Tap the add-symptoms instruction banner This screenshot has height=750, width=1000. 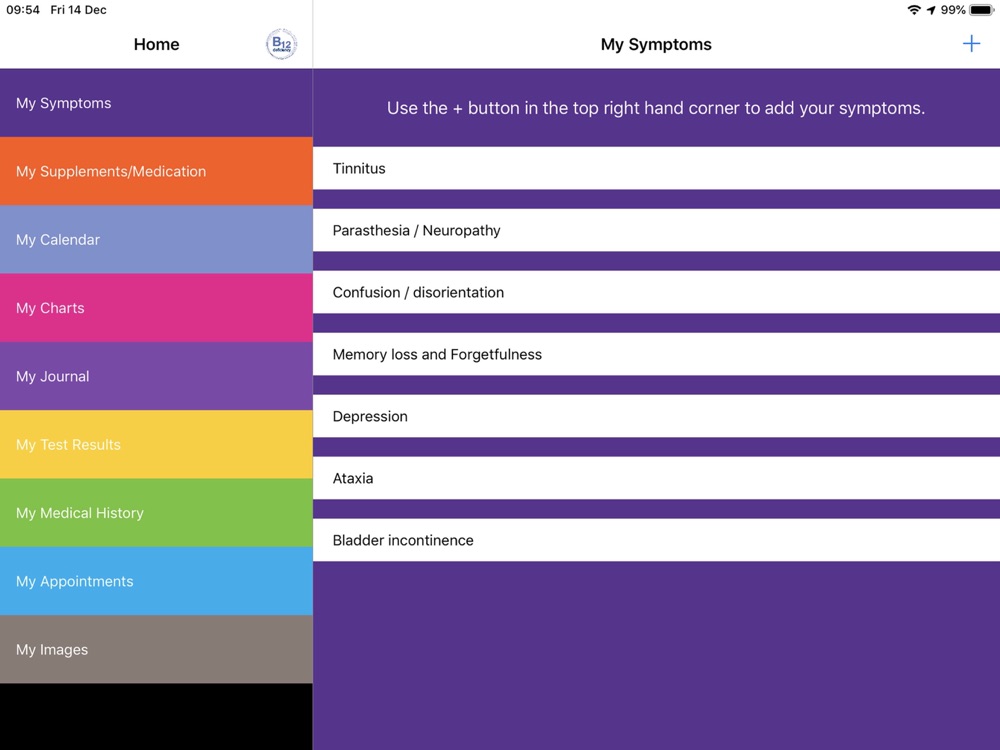656,108
